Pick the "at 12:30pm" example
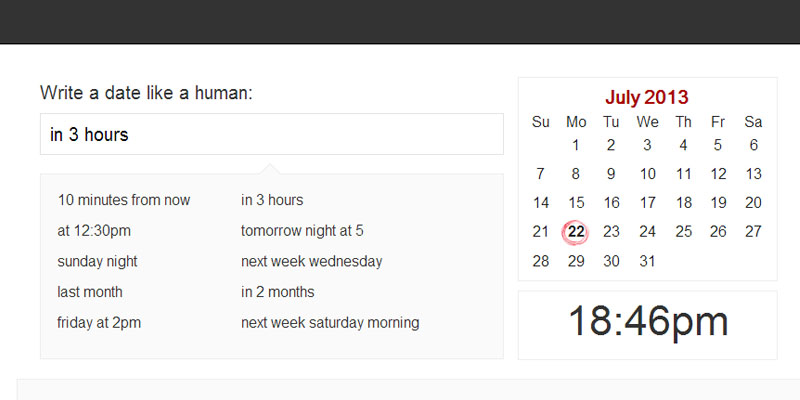Image resolution: width=800 pixels, height=400 pixels. click(94, 231)
